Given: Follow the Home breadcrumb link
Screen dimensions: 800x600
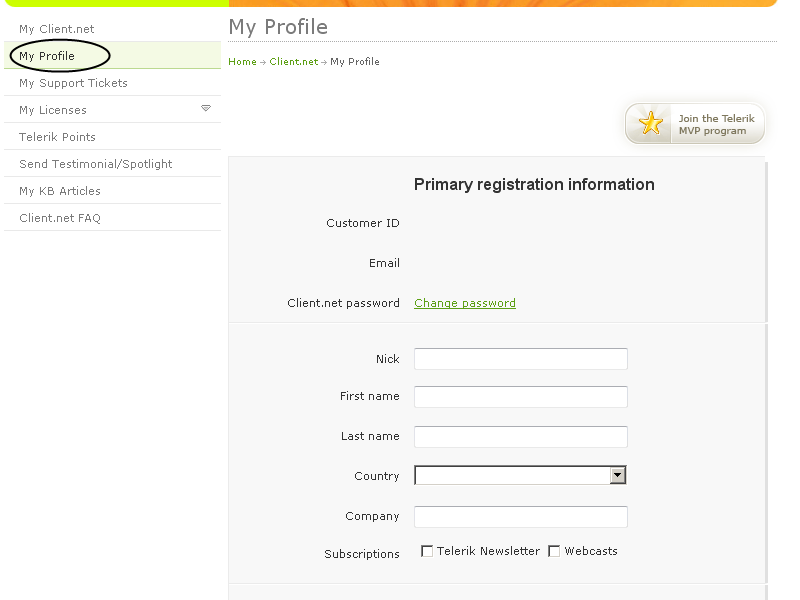Looking at the screenshot, I should coord(242,62).
